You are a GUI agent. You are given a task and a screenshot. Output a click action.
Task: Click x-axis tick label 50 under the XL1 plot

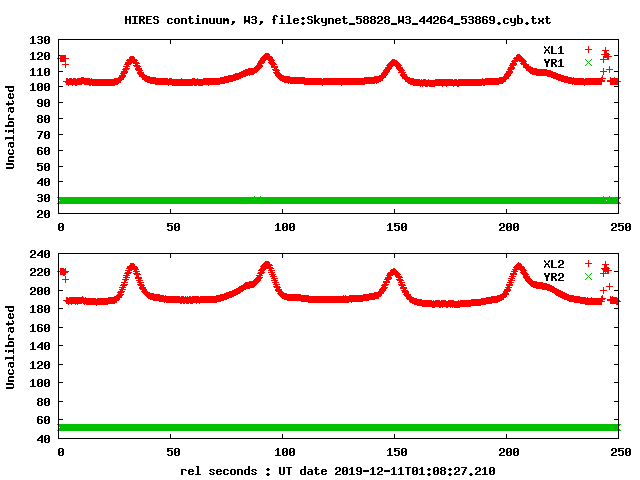(x=173, y=227)
